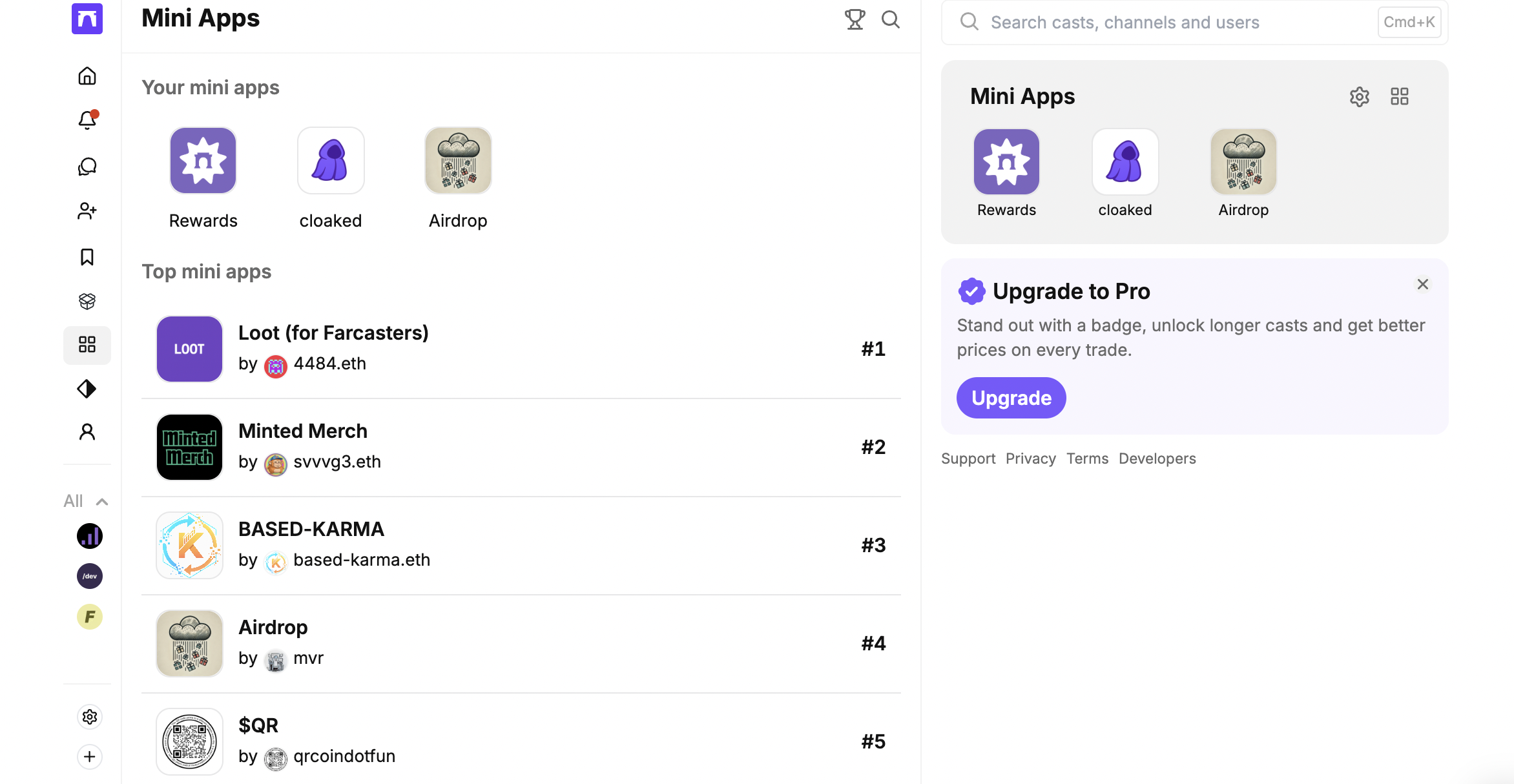
Task: Open the Privacy footer link
Action: click(x=1030, y=459)
